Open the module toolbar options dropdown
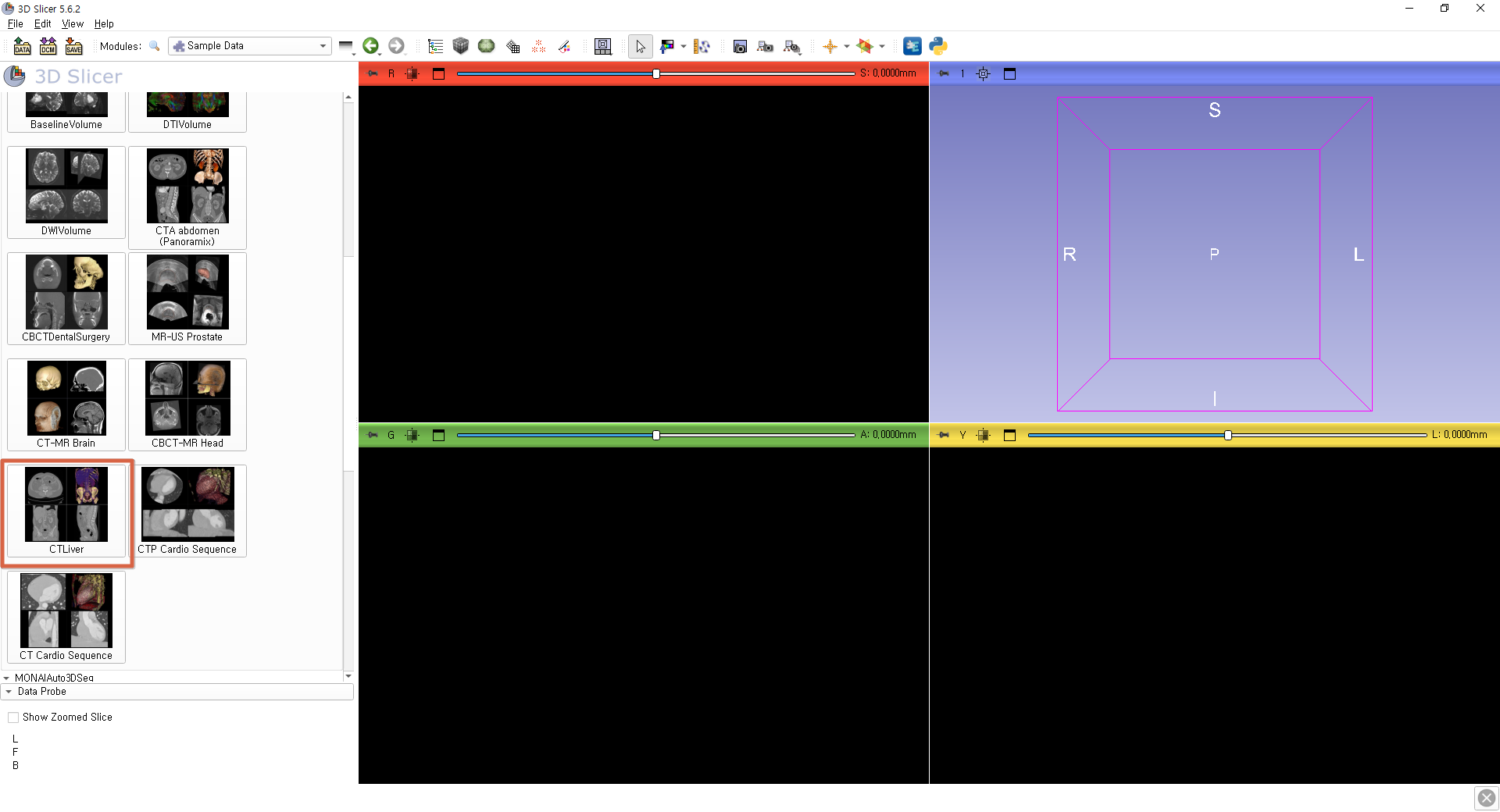The image size is (1500, 812). (346, 47)
